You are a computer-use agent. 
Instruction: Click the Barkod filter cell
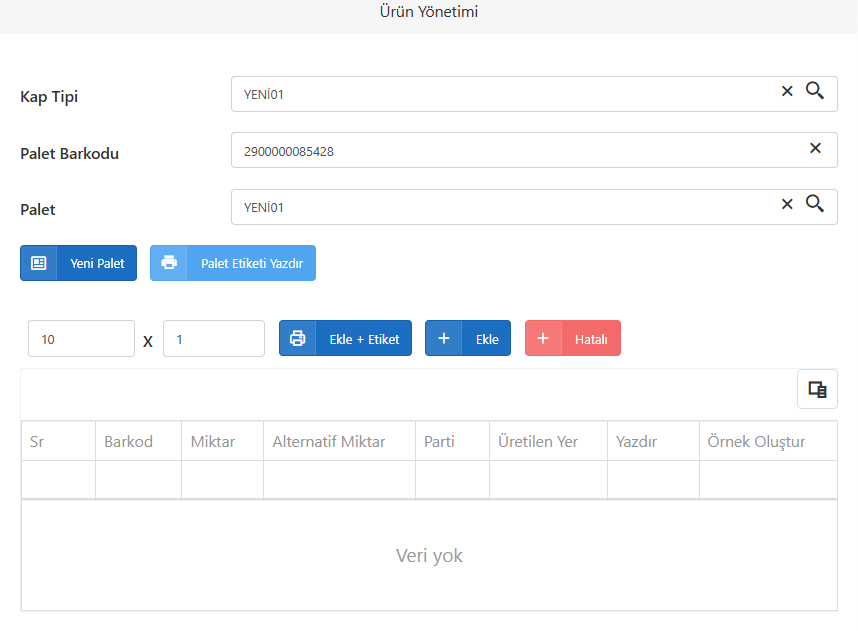138,479
